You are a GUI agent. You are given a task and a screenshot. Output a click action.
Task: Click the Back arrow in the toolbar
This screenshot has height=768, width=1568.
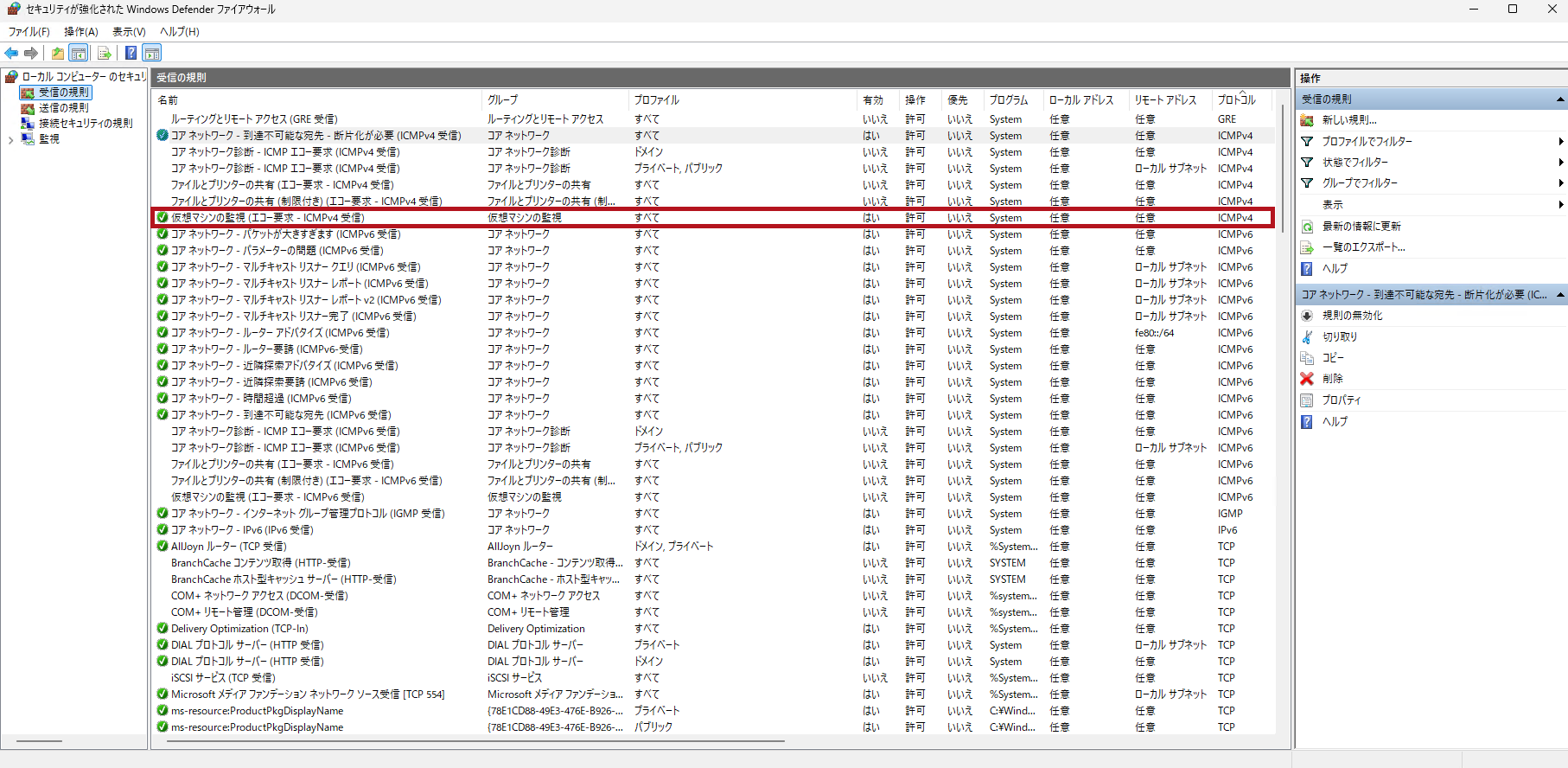click(12, 54)
